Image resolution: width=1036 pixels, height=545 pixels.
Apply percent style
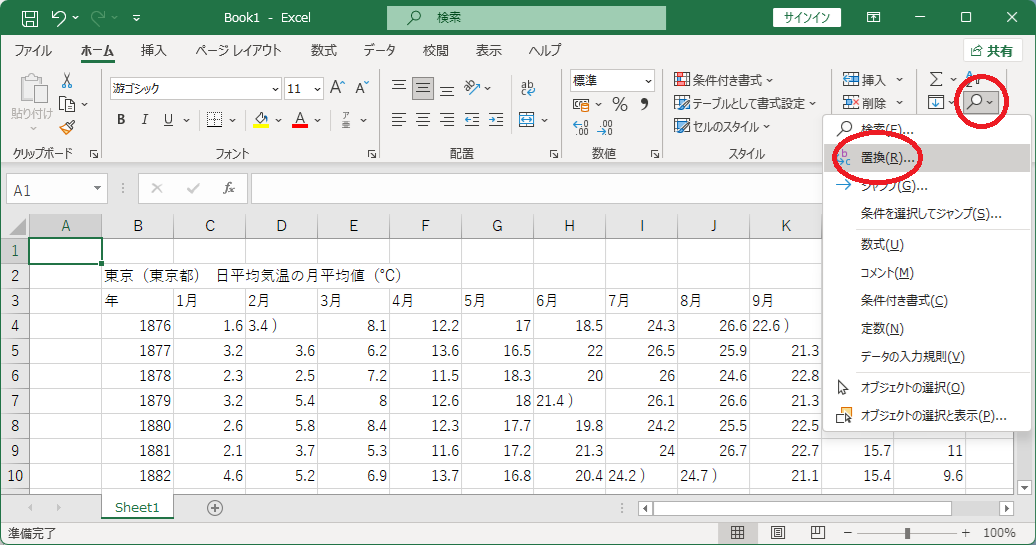tap(619, 104)
